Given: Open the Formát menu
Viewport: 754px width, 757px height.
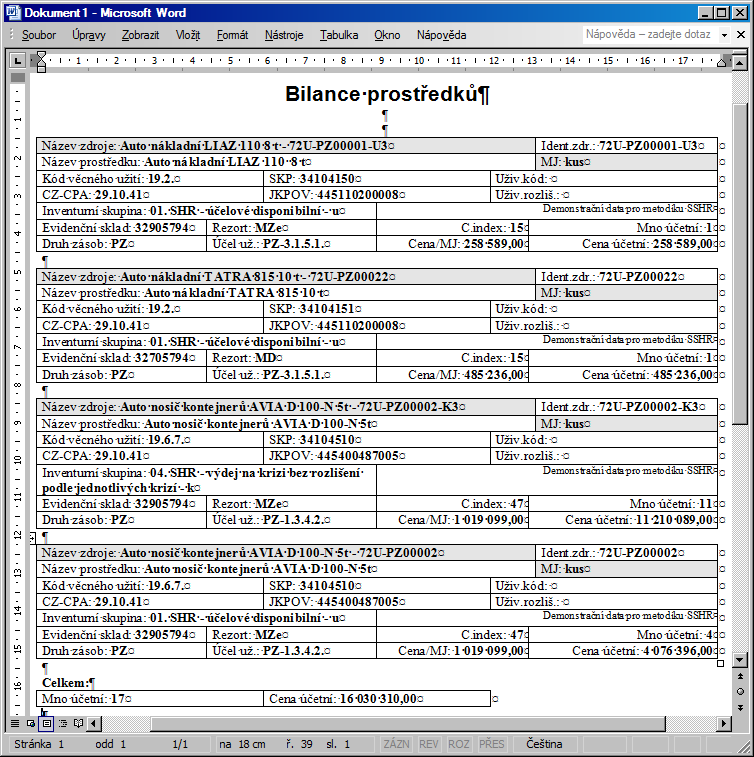Looking at the screenshot, I should (x=232, y=35).
